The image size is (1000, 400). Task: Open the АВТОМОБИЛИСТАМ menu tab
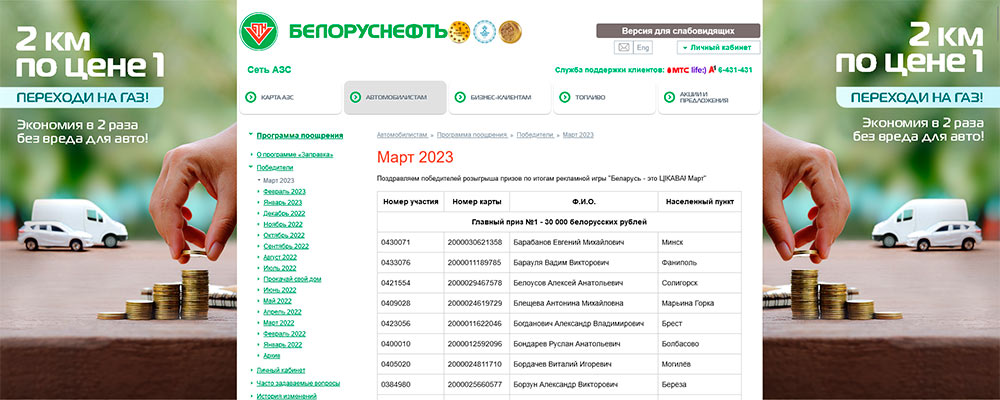(x=395, y=98)
